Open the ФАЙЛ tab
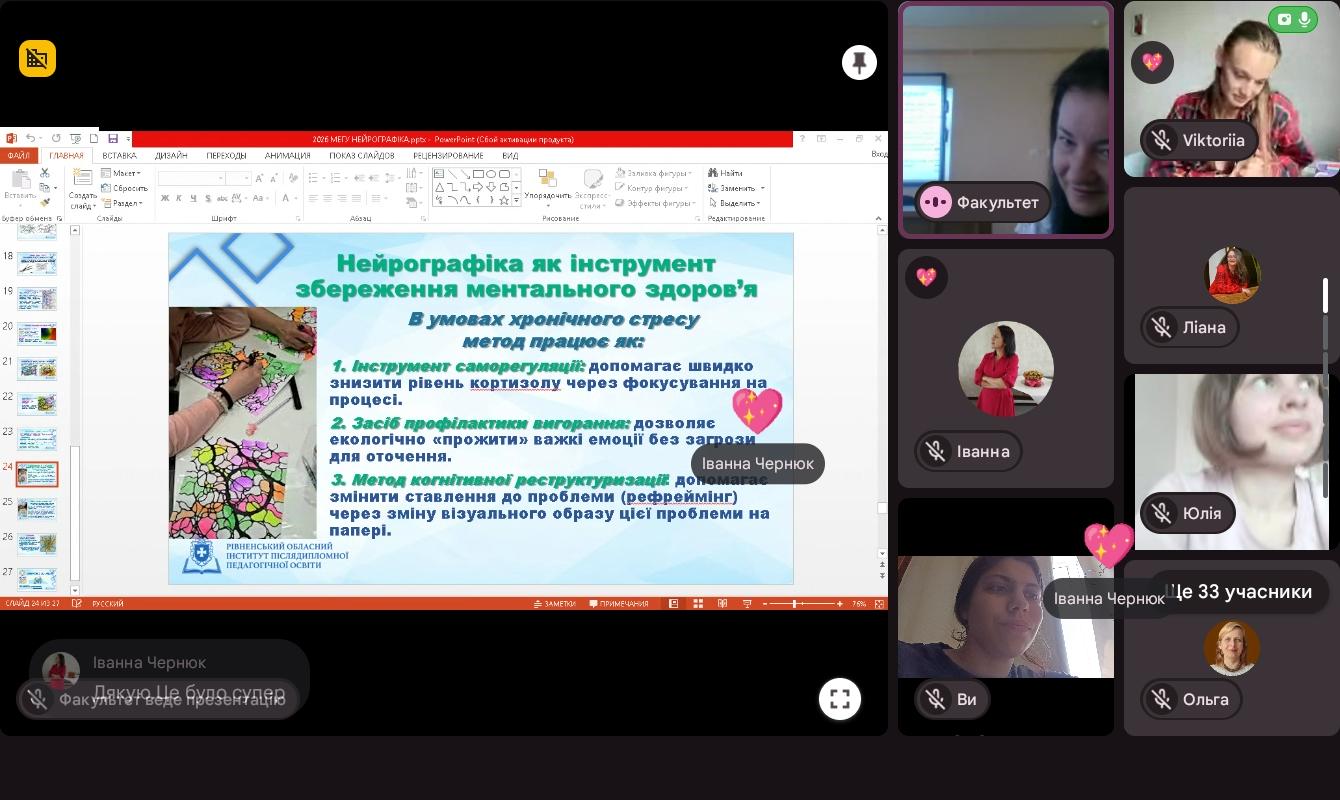Image resolution: width=1340 pixels, height=800 pixels. (19, 156)
